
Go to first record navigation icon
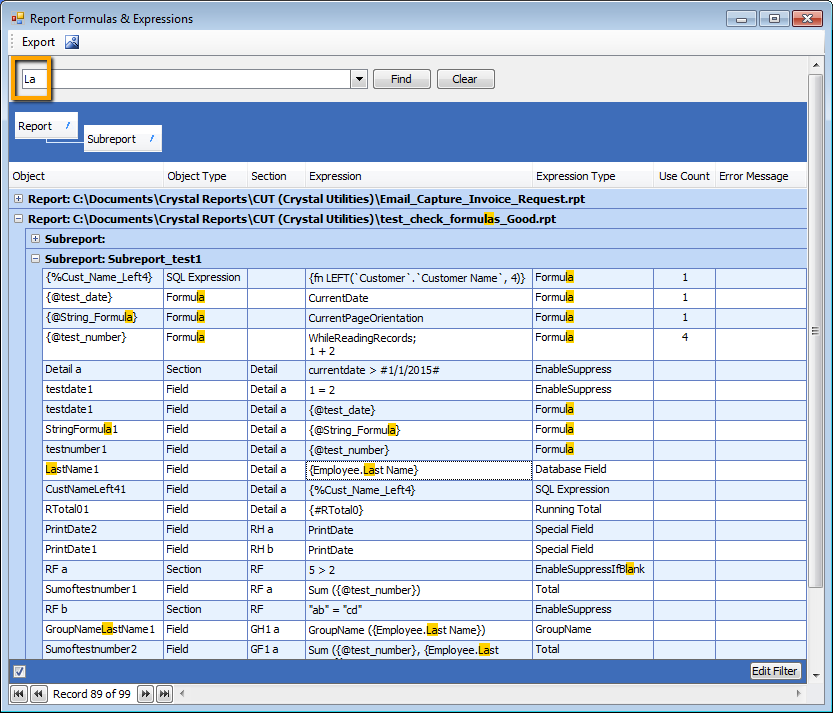[18, 694]
